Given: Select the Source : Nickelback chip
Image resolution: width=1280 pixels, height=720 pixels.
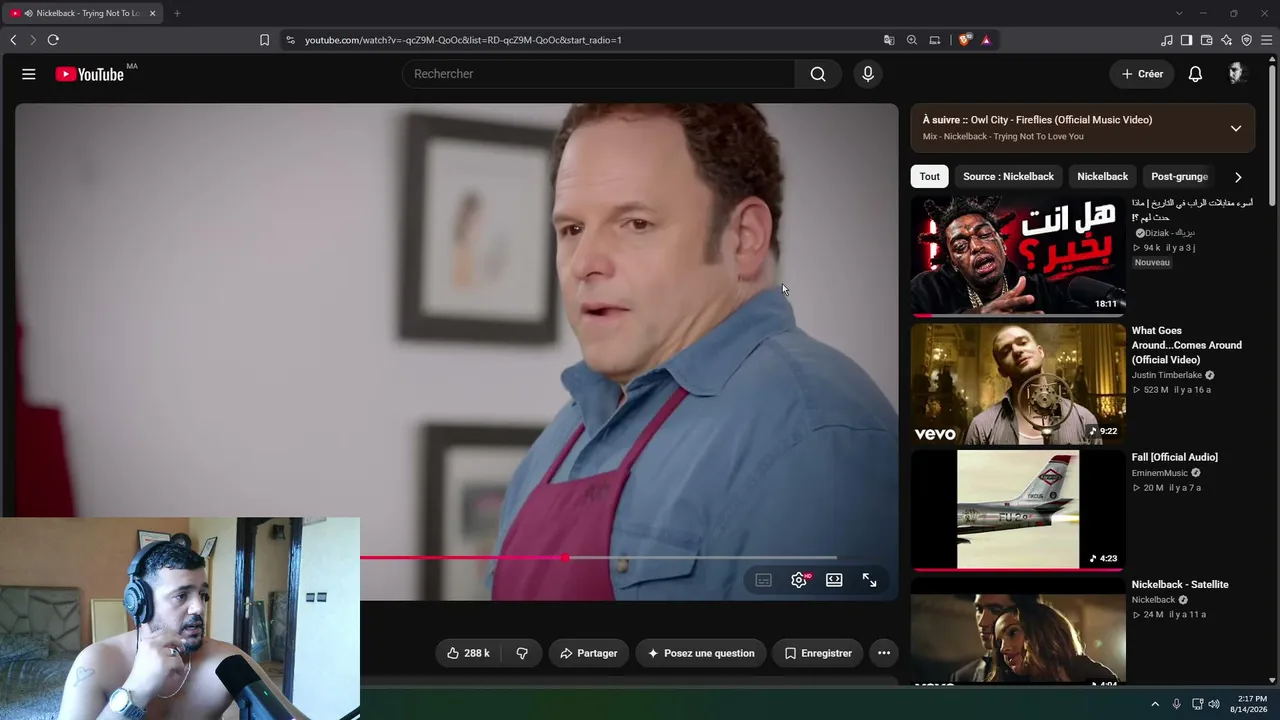Looking at the screenshot, I should (1008, 177).
